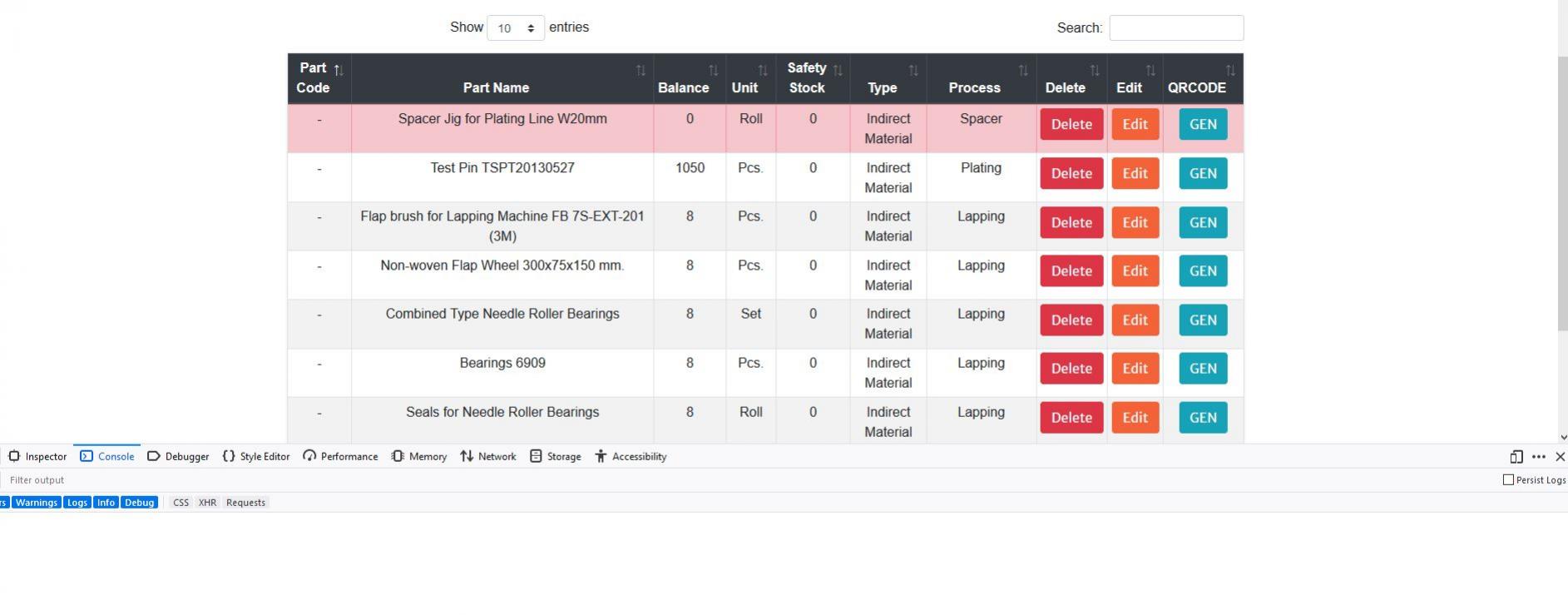This screenshot has height=615, width=1568.
Task: Open the Debugger tab
Action: click(x=178, y=457)
